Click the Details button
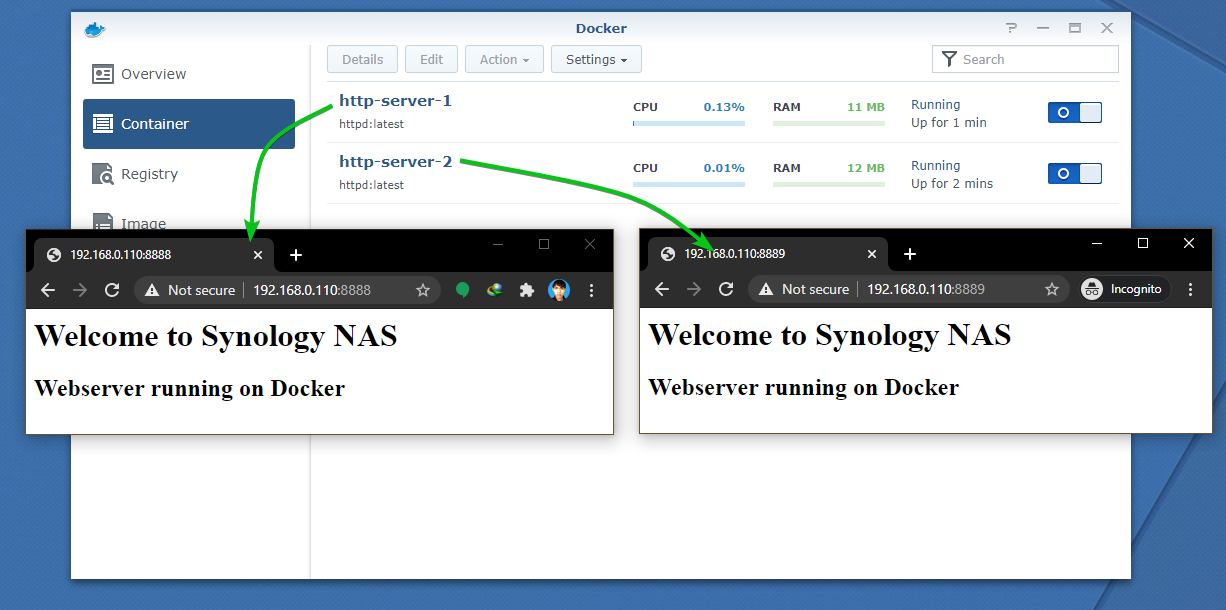This screenshot has width=1226, height=610. pos(362,59)
